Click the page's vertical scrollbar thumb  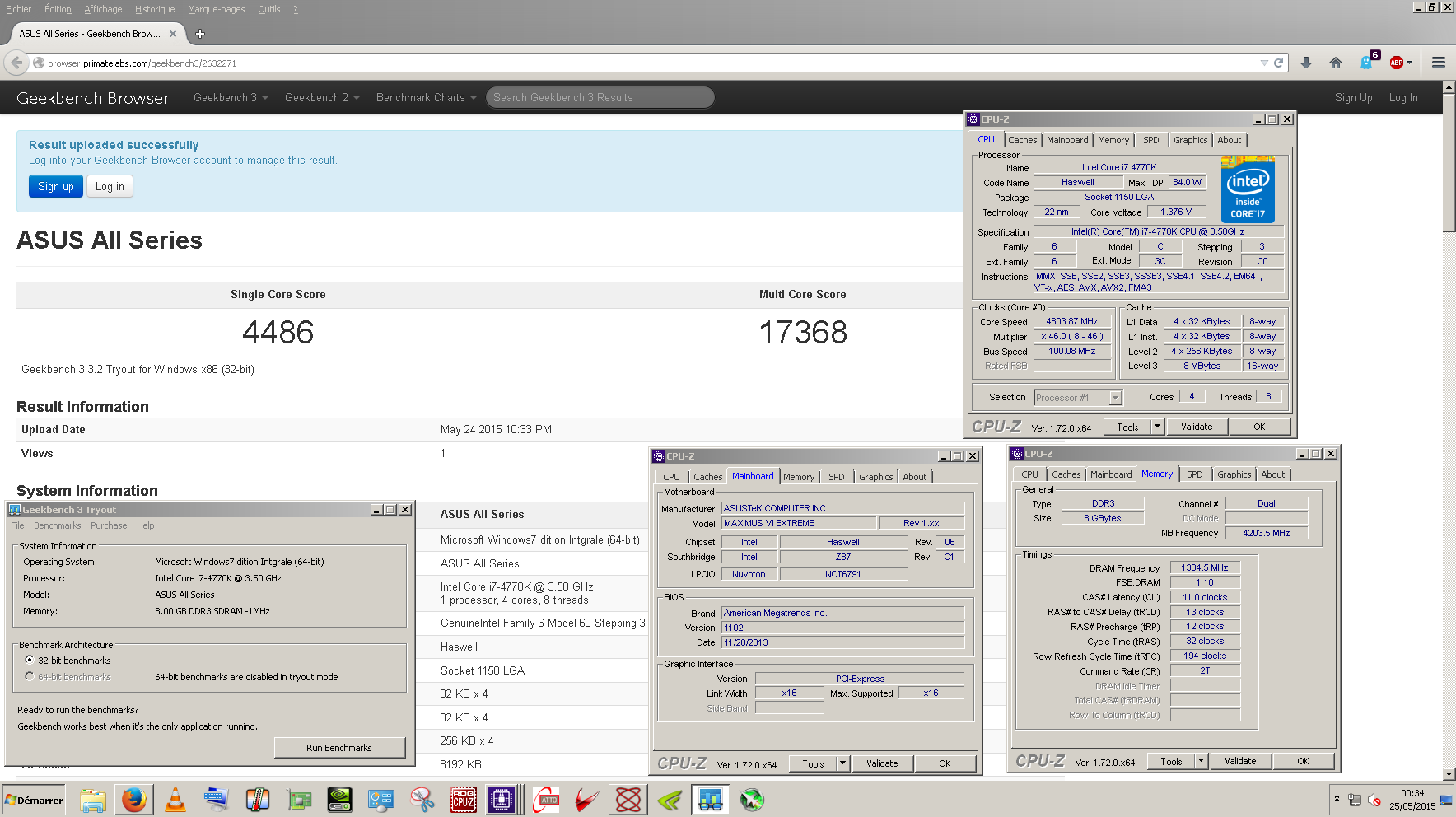pos(1449,161)
